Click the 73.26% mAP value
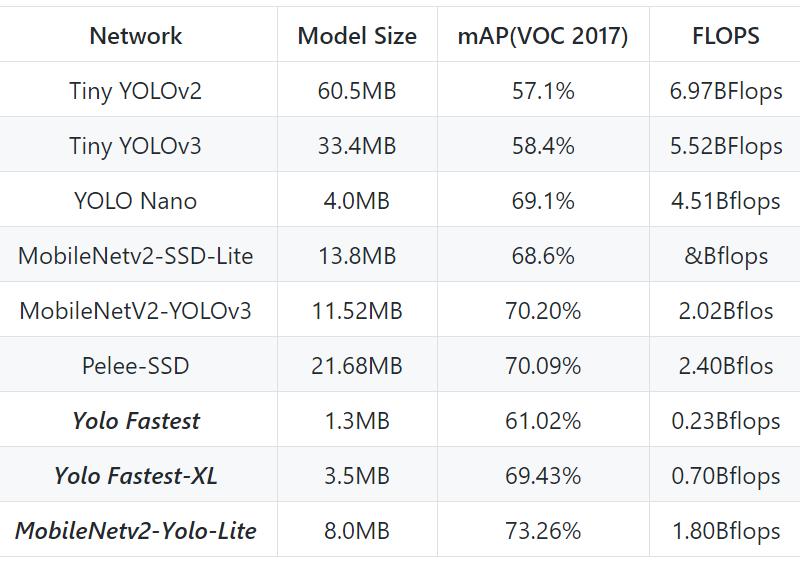The width and height of the screenshot is (800, 567). 543,531
